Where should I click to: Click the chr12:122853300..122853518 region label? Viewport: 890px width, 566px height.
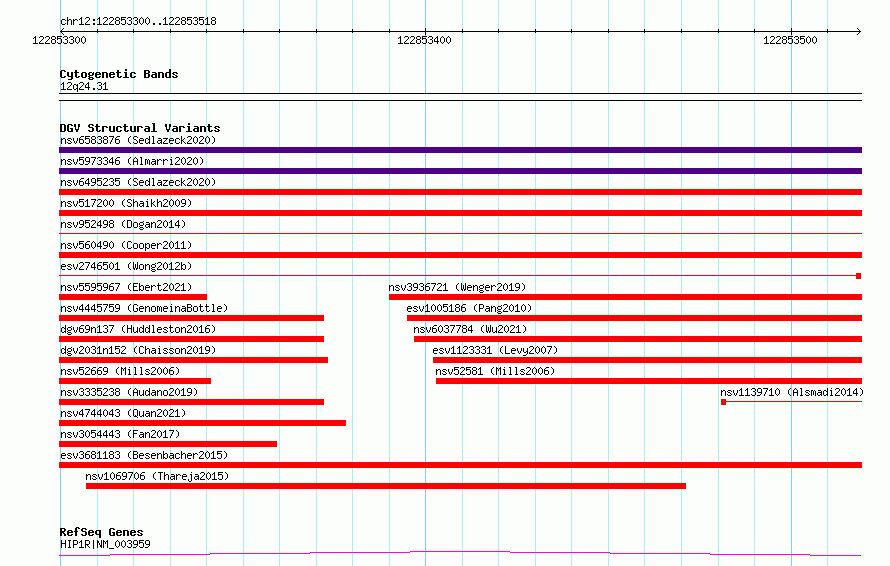click(138, 22)
